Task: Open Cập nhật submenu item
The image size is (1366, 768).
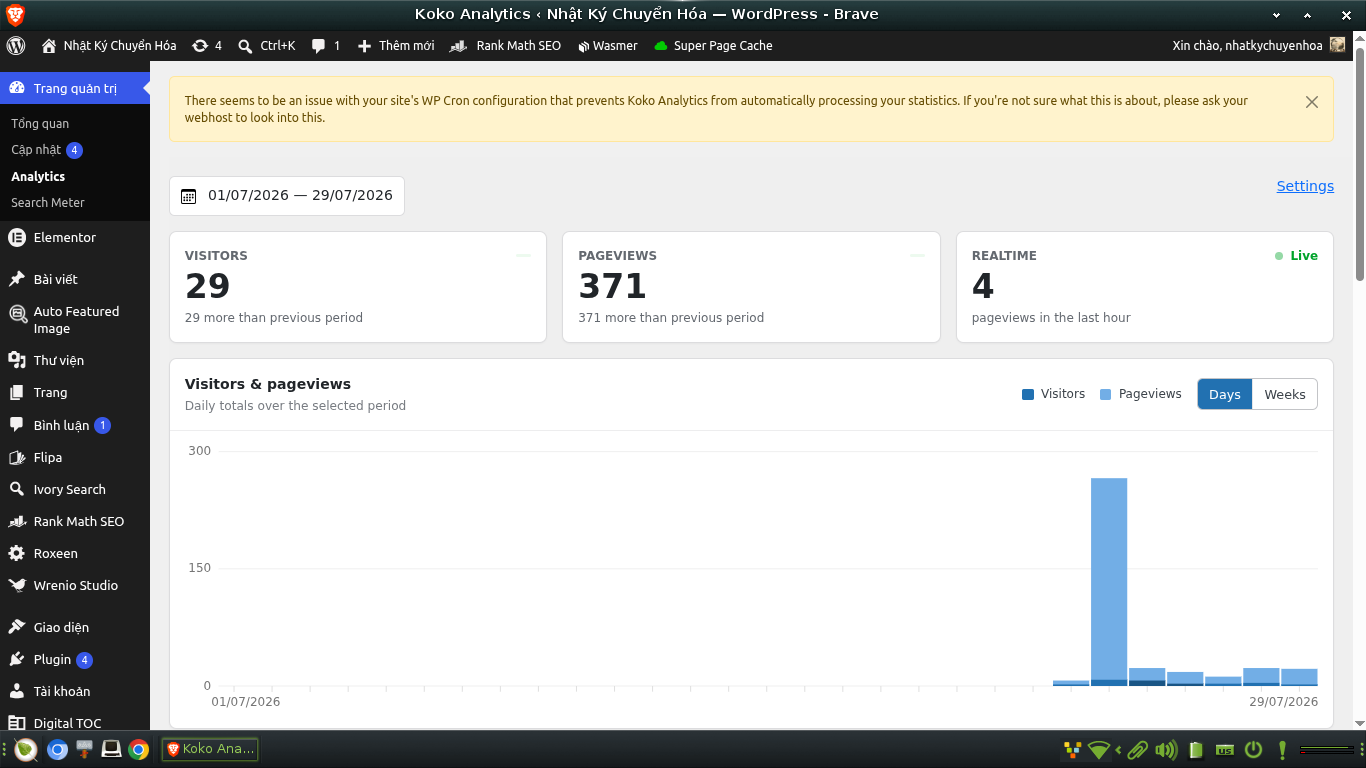Action: pyautogui.click(x=47, y=150)
